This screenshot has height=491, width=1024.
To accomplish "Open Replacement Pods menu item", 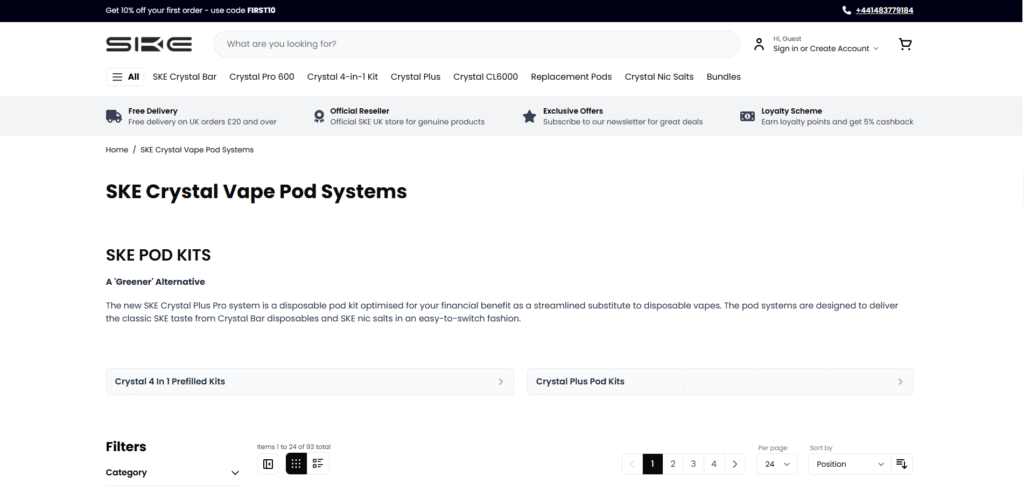I will [x=571, y=77].
